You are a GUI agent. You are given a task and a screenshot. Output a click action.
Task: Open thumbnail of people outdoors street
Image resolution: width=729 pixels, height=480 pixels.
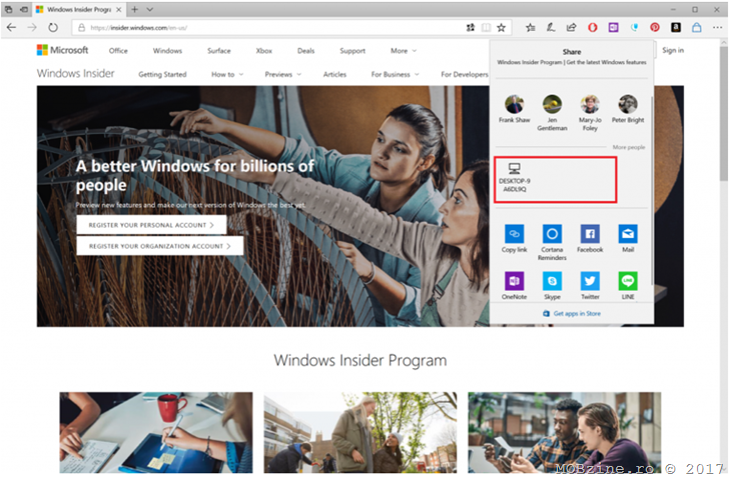pos(360,433)
